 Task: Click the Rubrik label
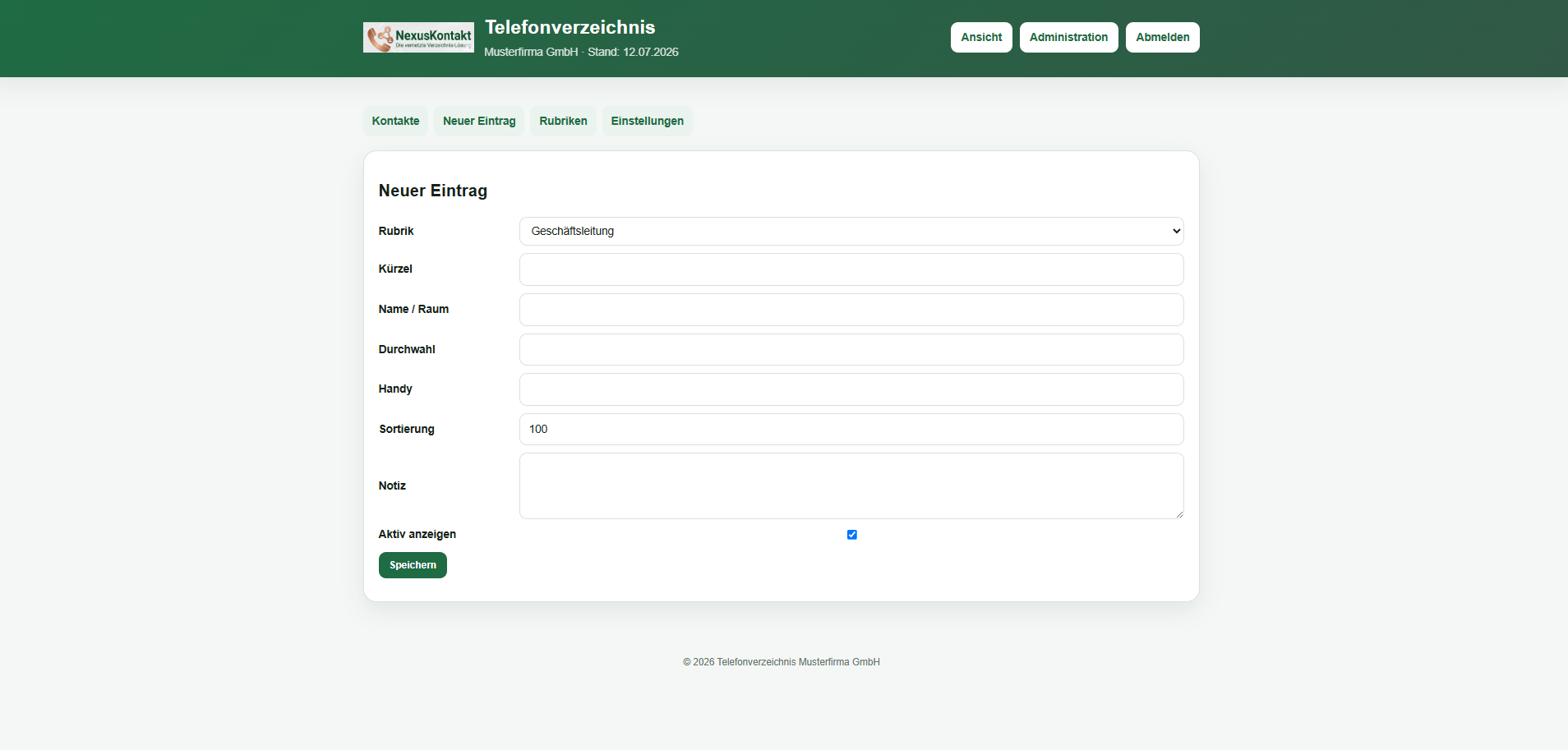coord(396,231)
